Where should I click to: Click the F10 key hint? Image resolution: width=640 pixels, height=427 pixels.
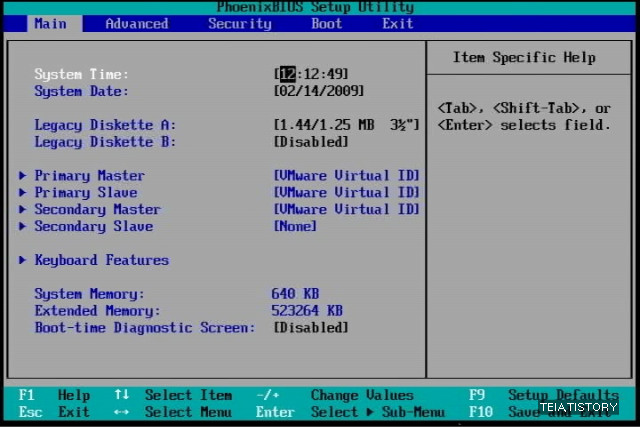coord(481,412)
